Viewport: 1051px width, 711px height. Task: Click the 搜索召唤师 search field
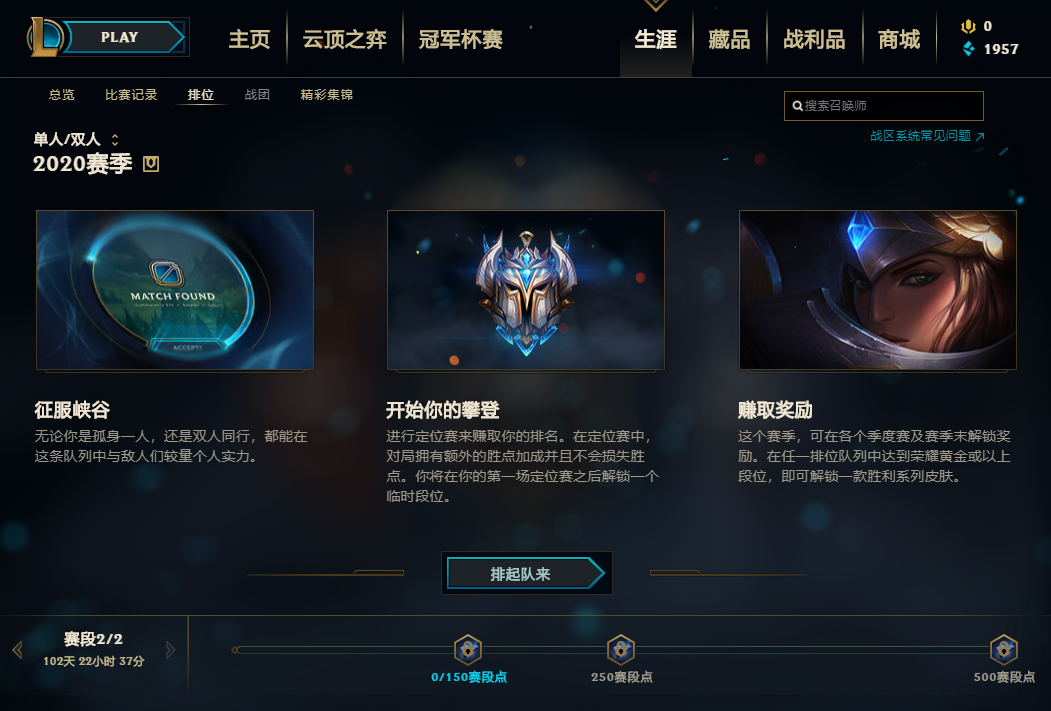pos(883,106)
